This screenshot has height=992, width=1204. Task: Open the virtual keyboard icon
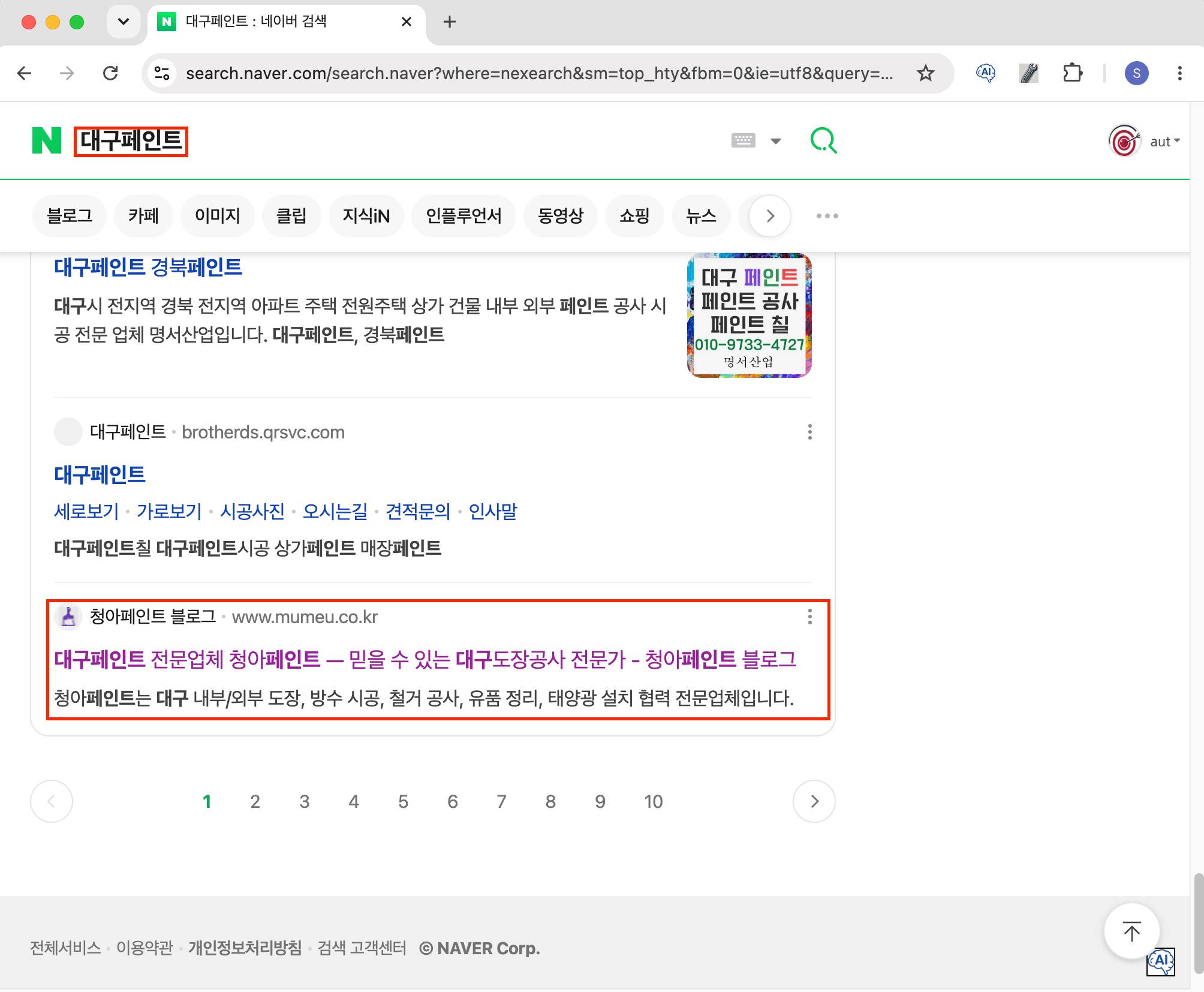(744, 141)
